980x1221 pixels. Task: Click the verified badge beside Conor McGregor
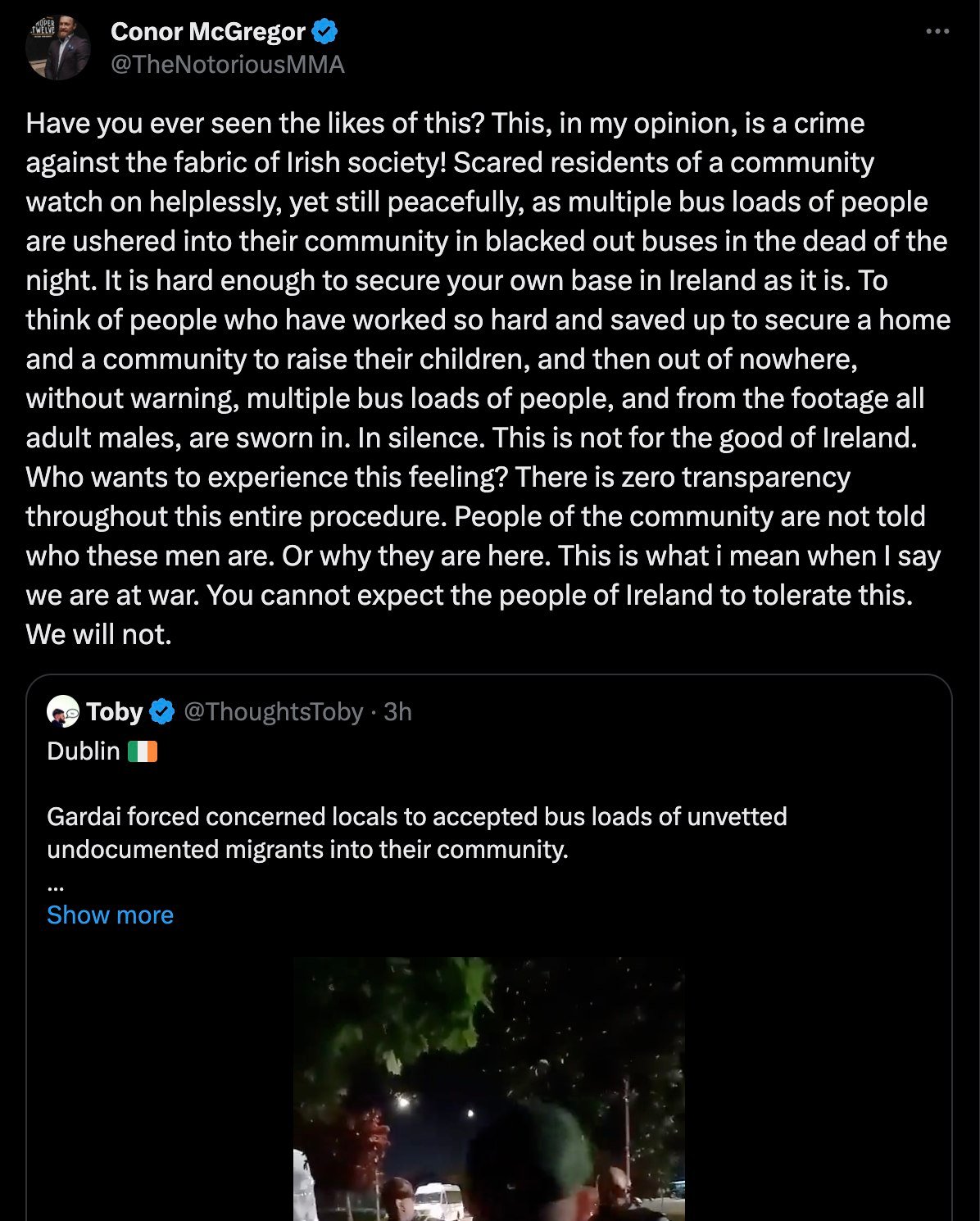325,32
